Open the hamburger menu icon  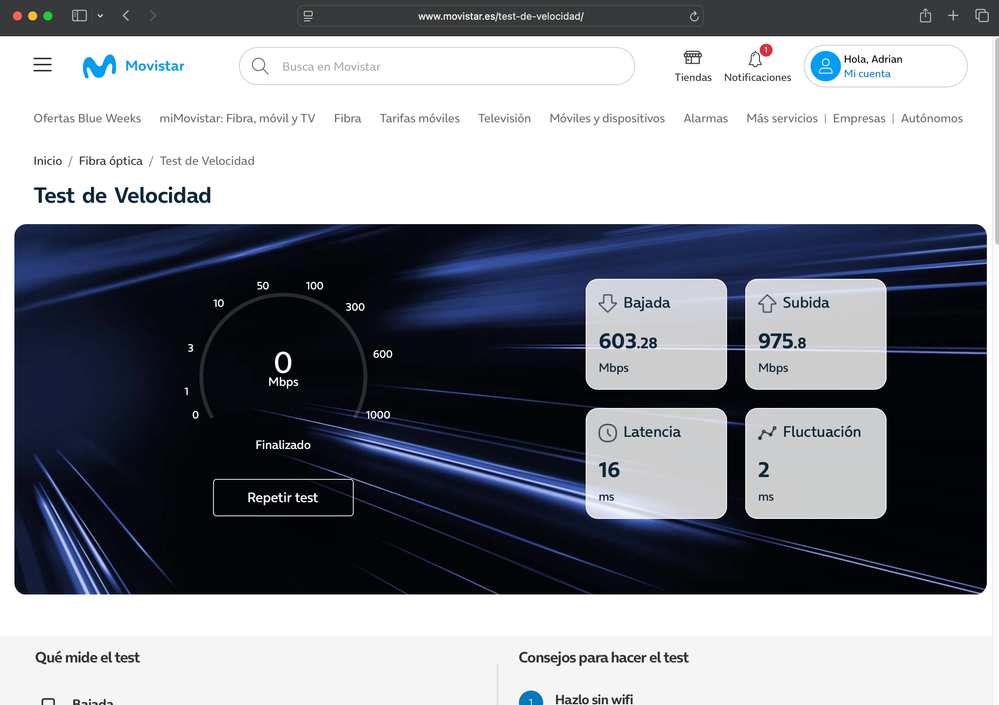[42, 65]
